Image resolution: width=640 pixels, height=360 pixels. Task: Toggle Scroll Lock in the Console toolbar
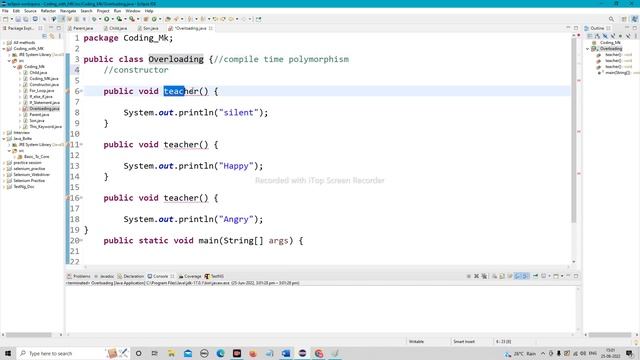coord(502,276)
